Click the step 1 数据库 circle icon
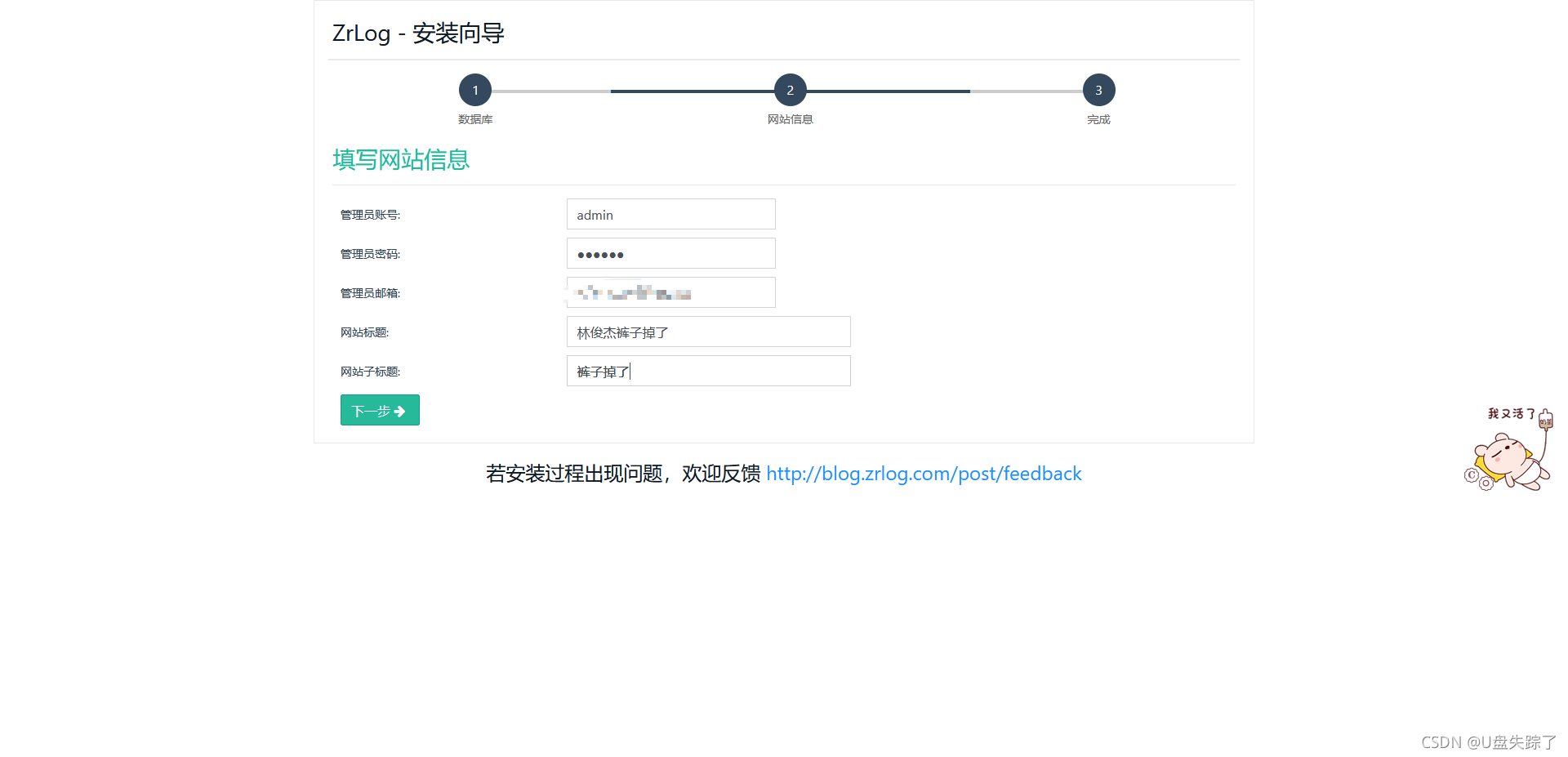 pos(474,90)
